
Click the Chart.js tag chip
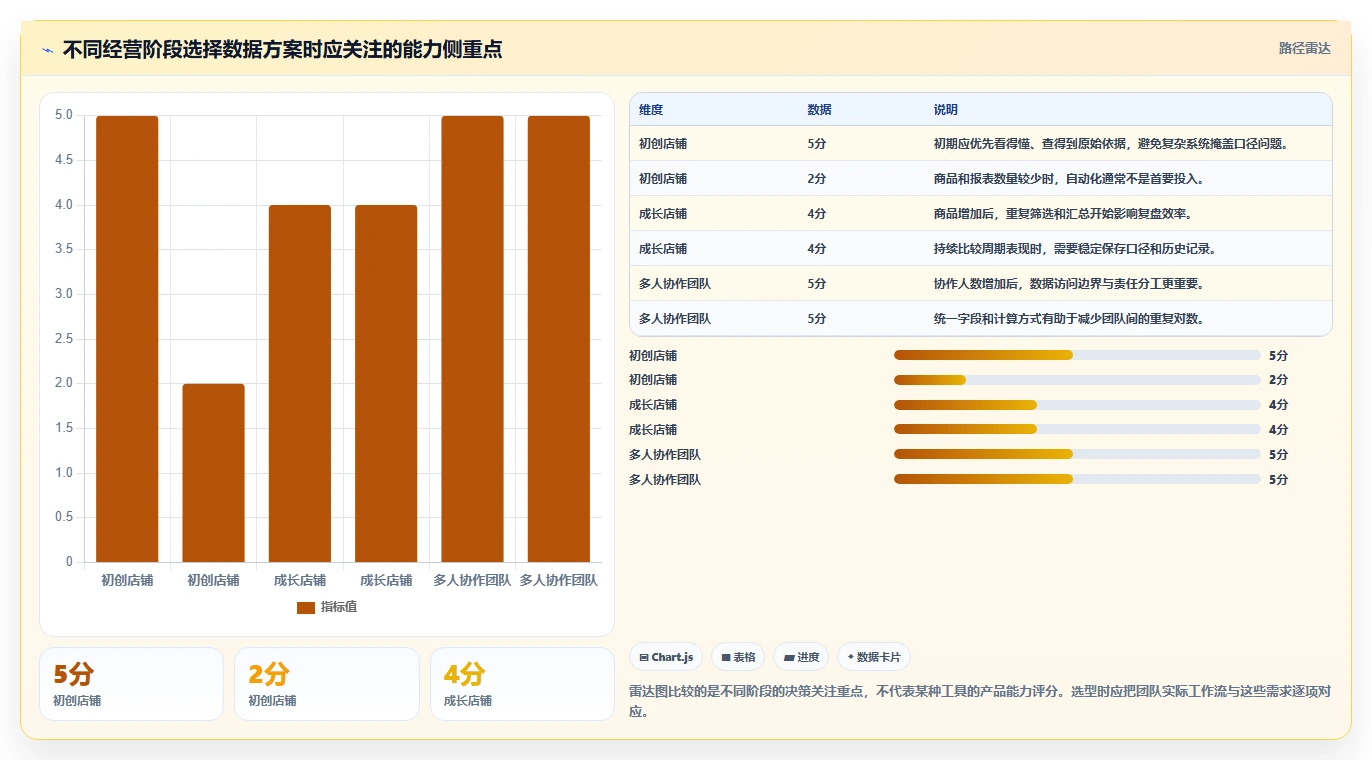click(666, 657)
